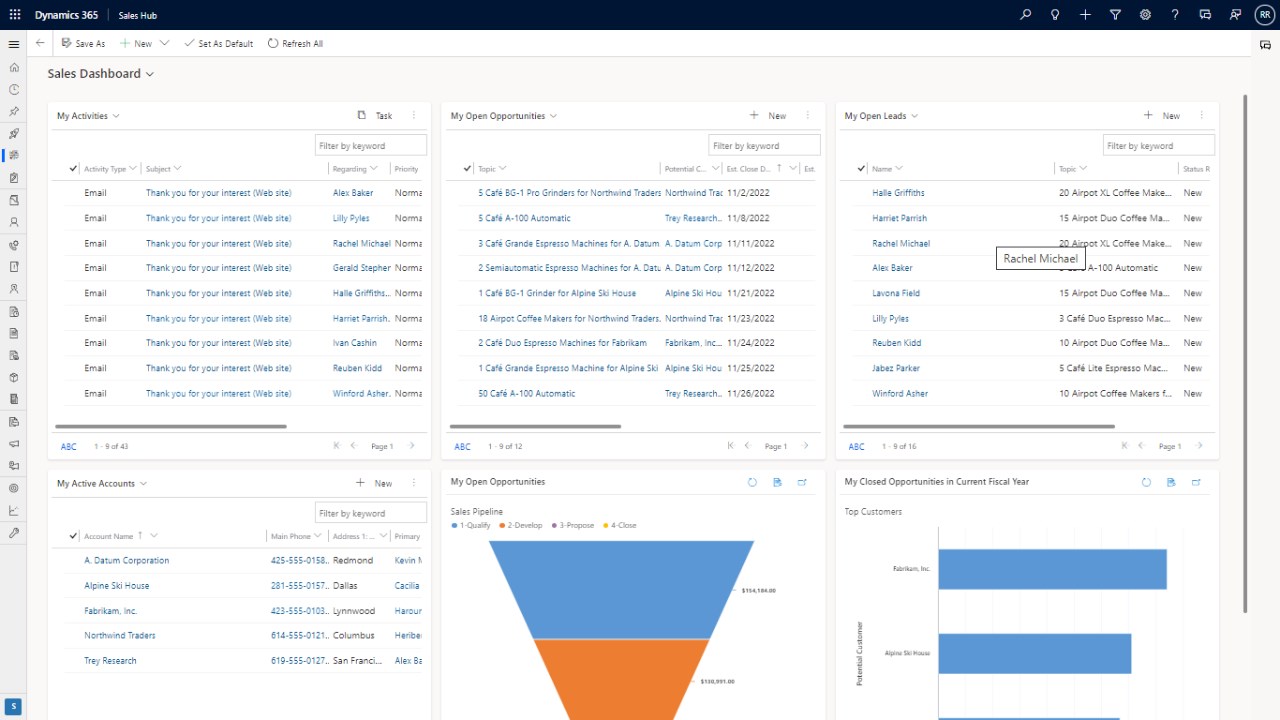Screen dimensions: 1280x720
Task: View records for Sales Pipeline chart
Action: (777, 482)
